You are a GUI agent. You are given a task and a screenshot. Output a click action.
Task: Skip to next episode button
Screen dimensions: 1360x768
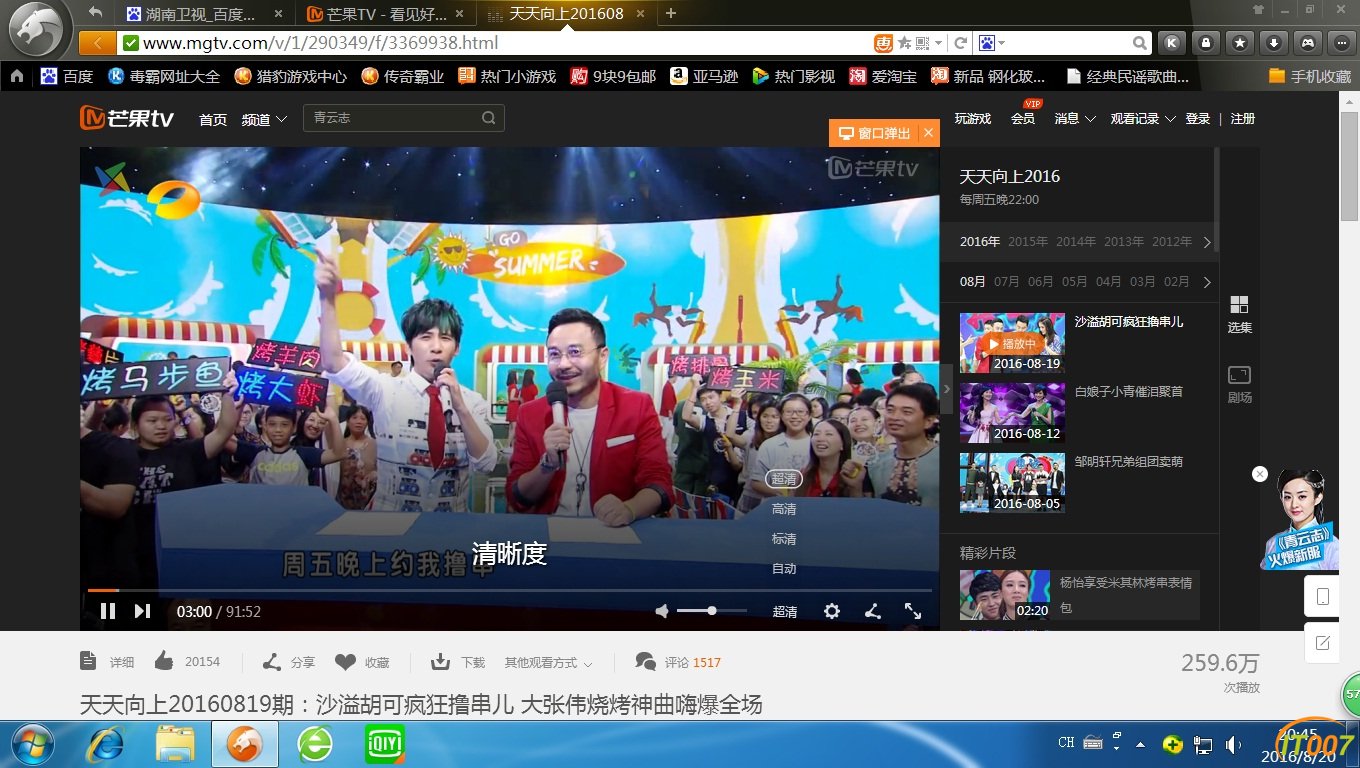point(142,611)
